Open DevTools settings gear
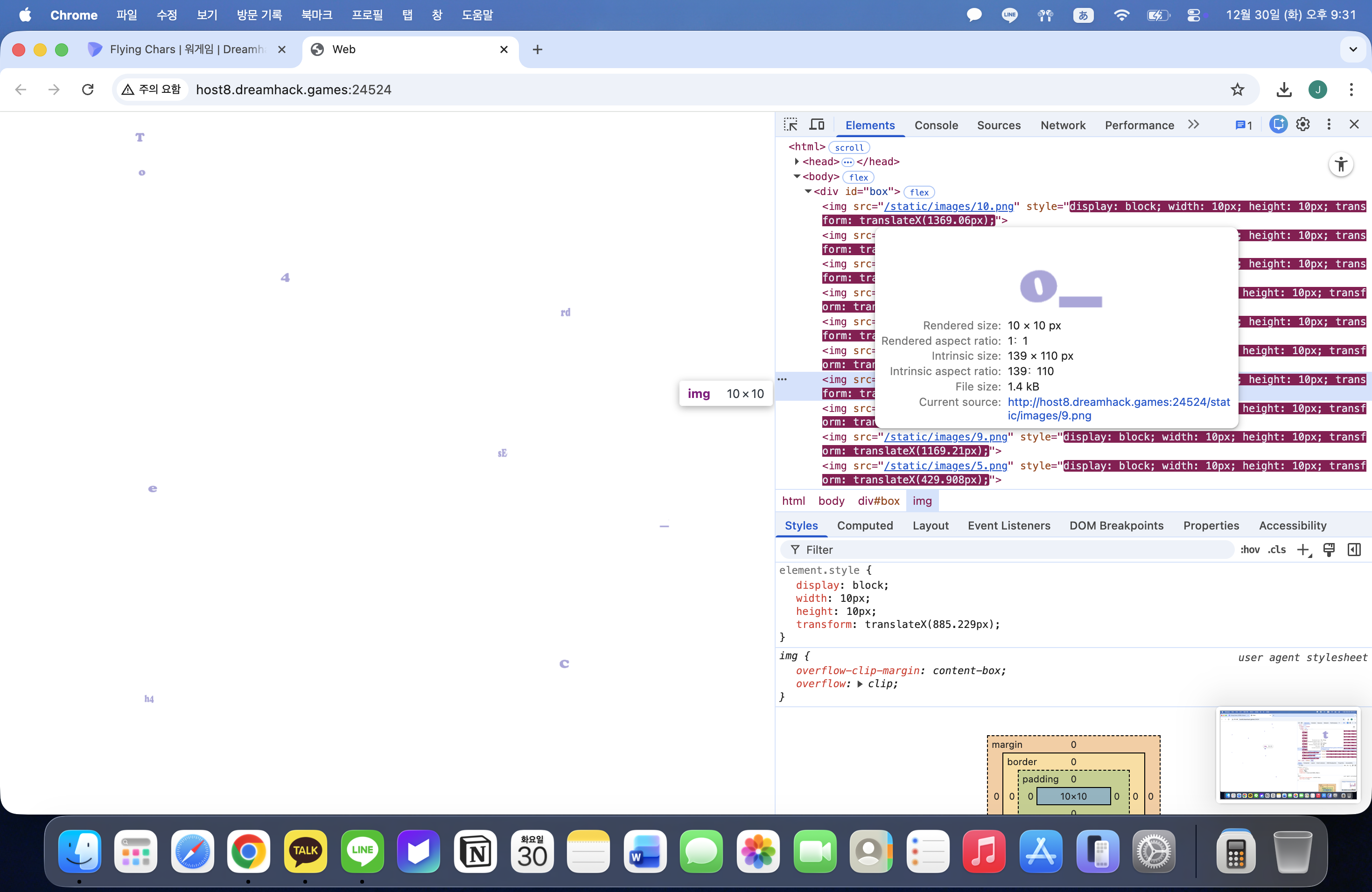The image size is (1372, 892). pos(1303,125)
